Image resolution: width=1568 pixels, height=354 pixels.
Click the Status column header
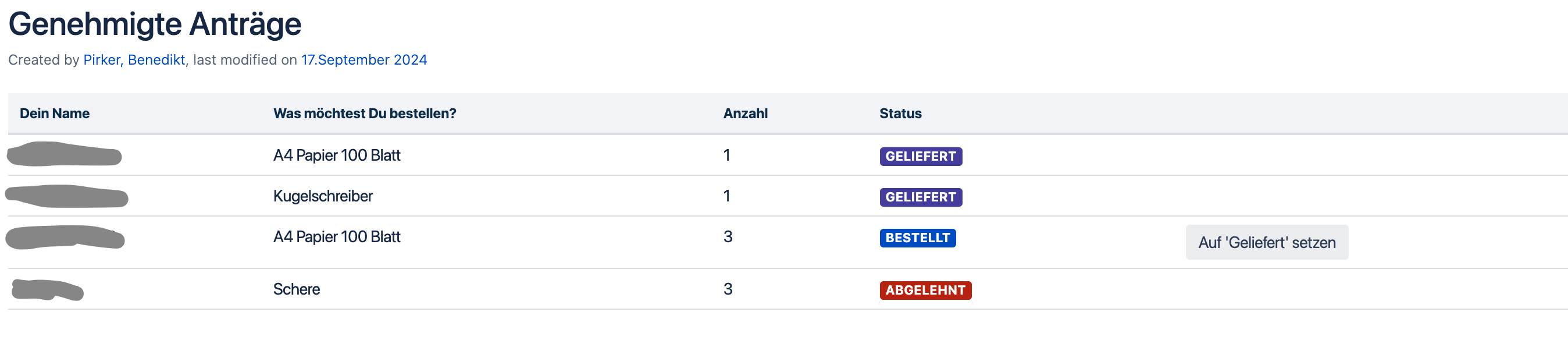900,114
